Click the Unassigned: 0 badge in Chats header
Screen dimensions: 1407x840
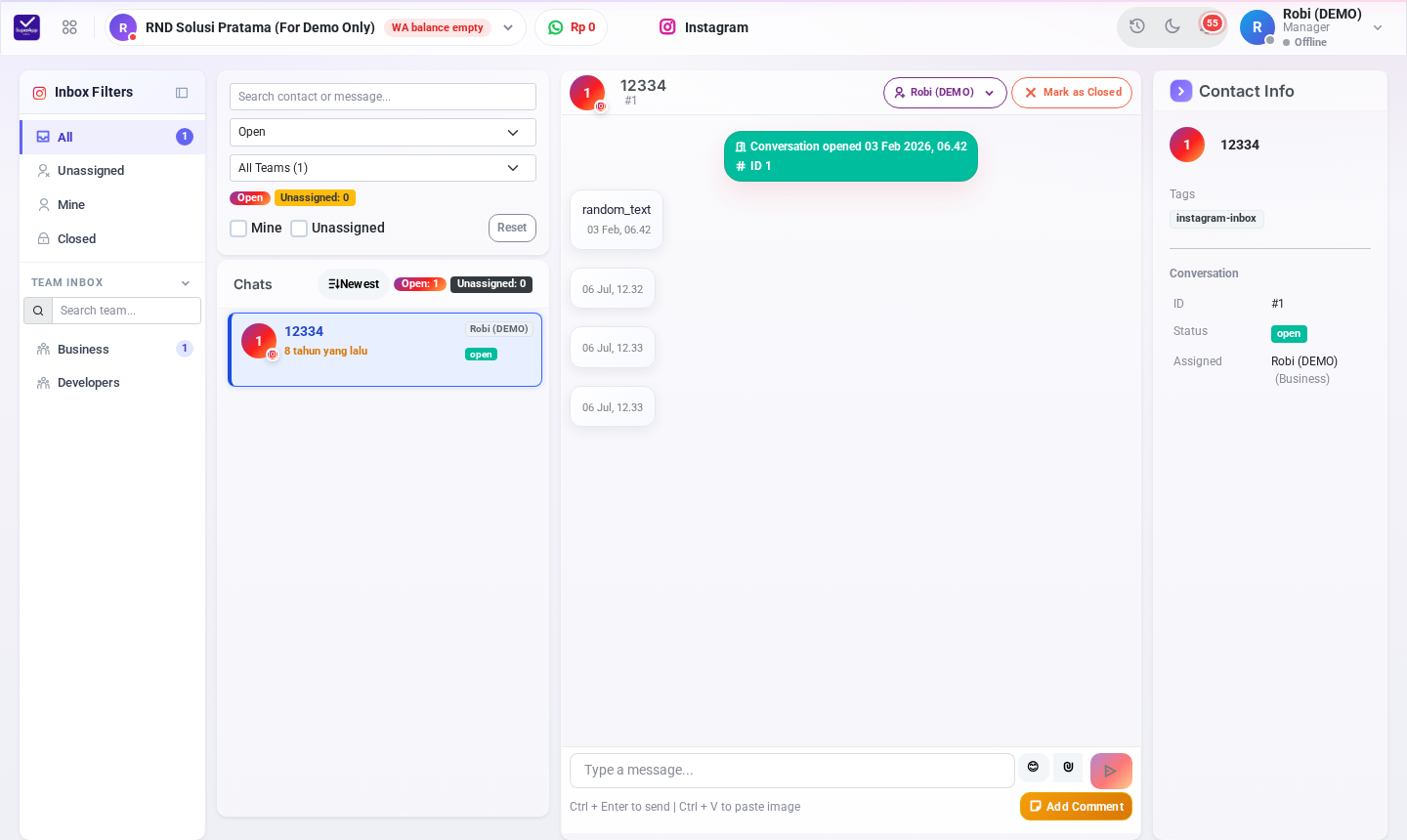pyautogui.click(x=491, y=284)
